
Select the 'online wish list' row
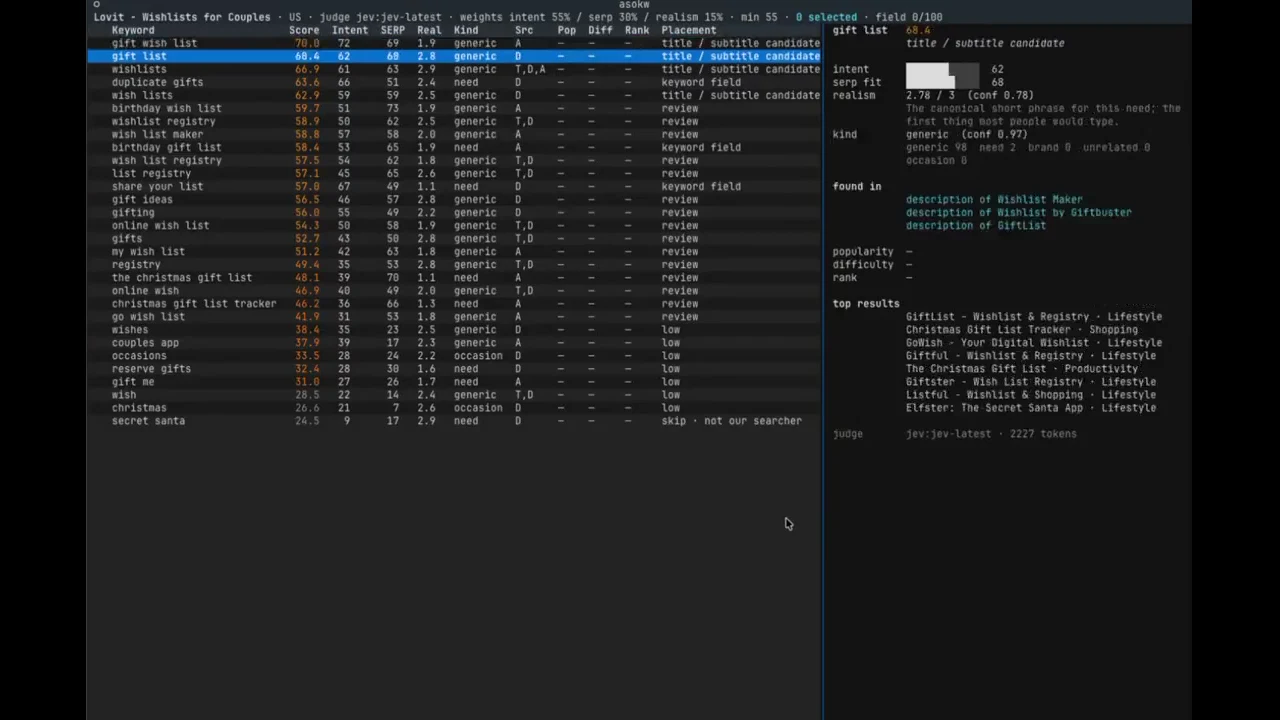[x=454, y=225]
